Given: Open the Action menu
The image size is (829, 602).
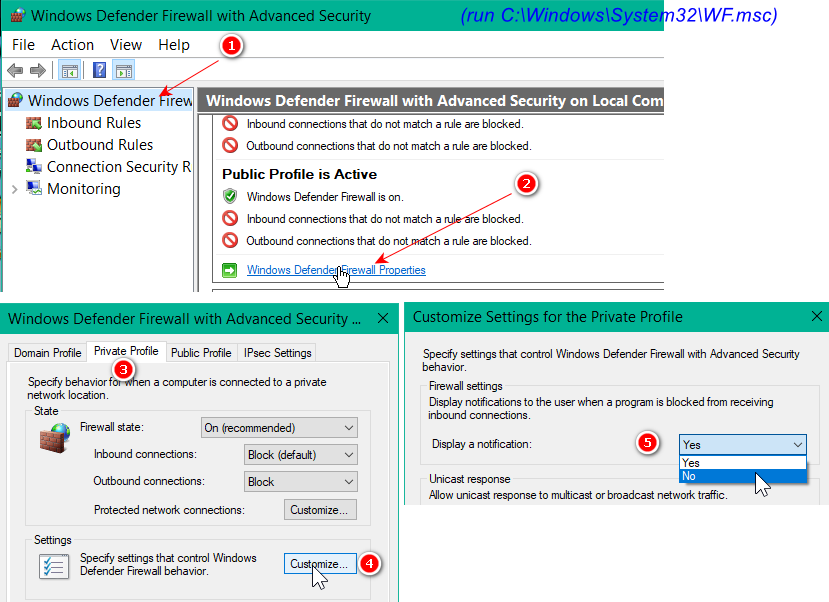Looking at the screenshot, I should pos(72,45).
